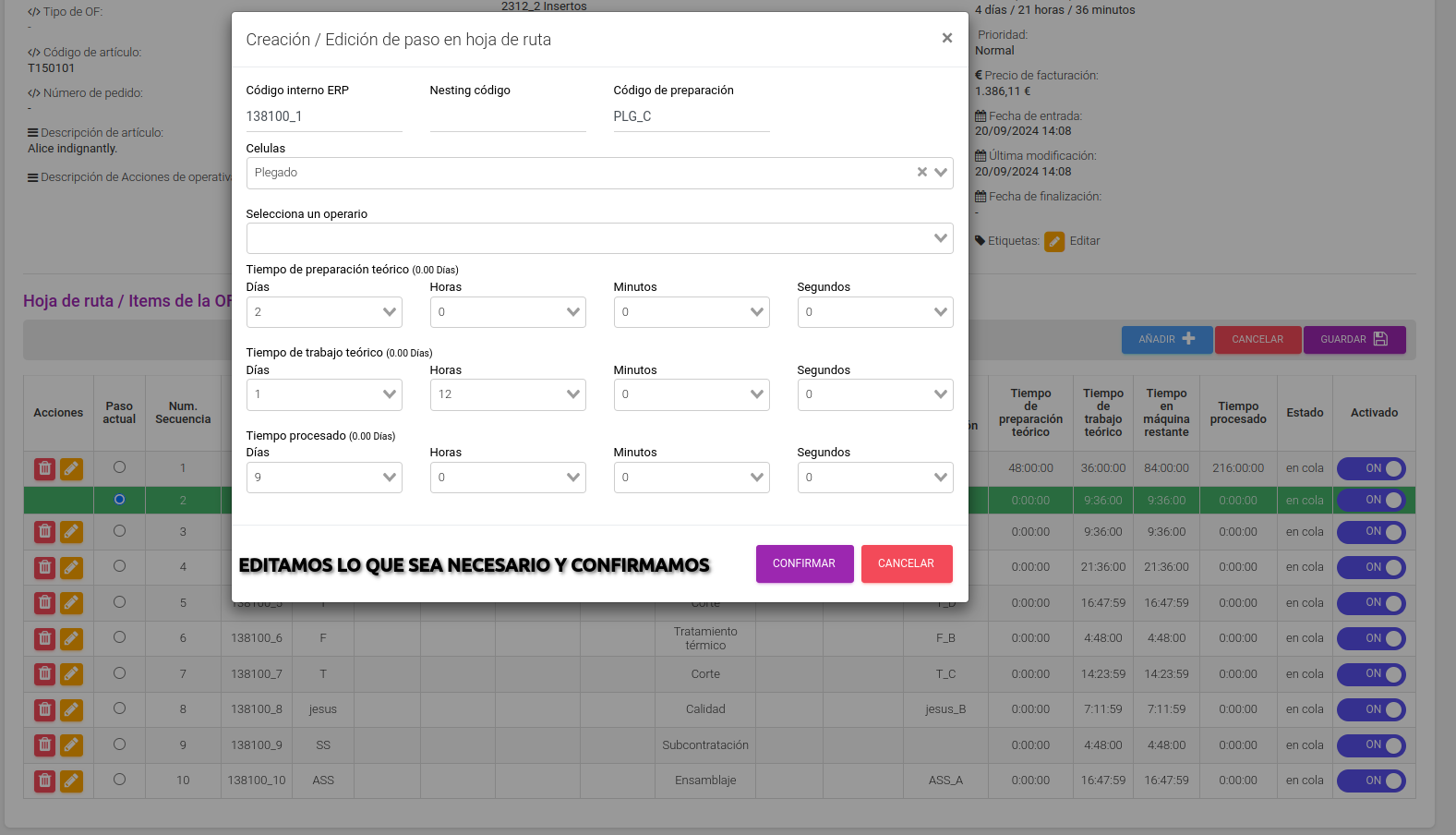Image resolution: width=1456 pixels, height=835 pixels.
Task: Edit route step in row 1
Action: (x=71, y=469)
